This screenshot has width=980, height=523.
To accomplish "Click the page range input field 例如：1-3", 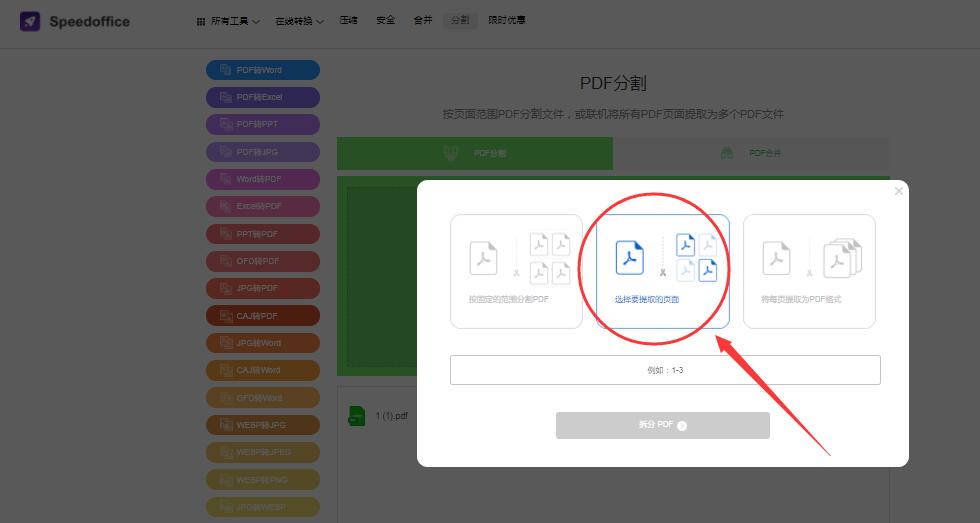I will tap(665, 370).
